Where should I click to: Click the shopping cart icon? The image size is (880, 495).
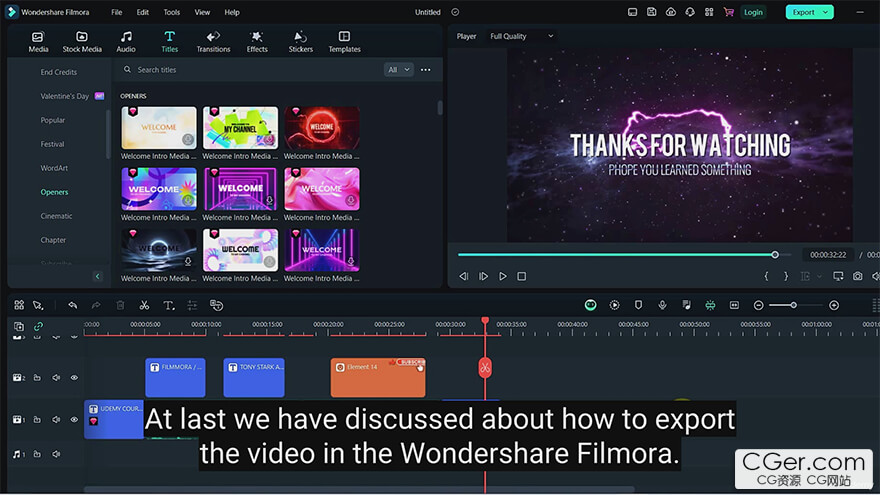click(x=728, y=12)
